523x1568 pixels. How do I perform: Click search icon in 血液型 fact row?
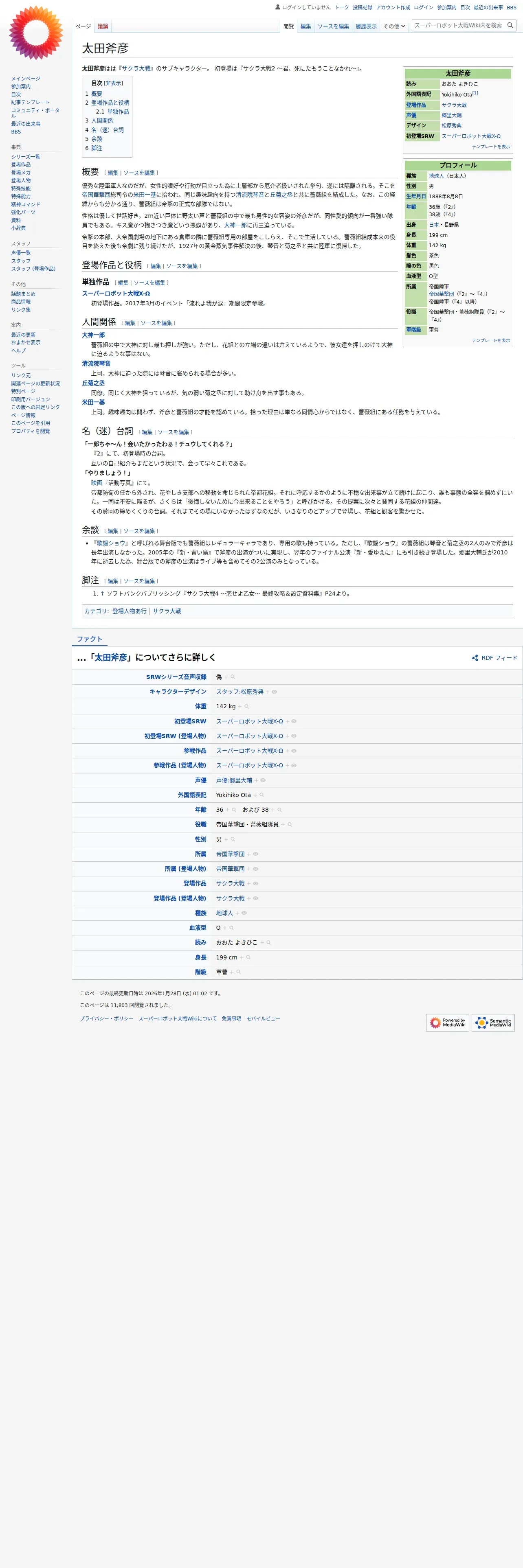click(231, 928)
